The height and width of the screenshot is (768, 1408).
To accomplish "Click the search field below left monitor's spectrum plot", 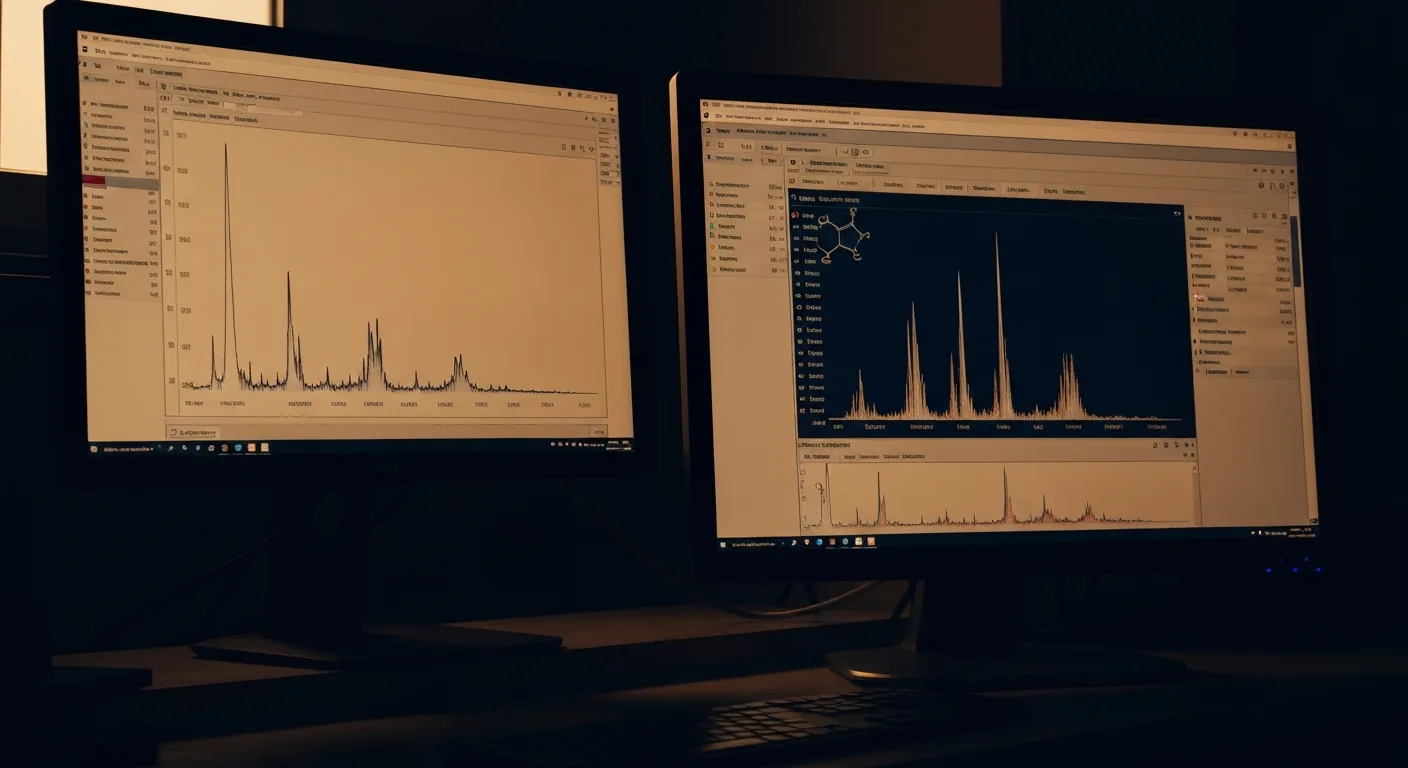I will tap(194, 432).
